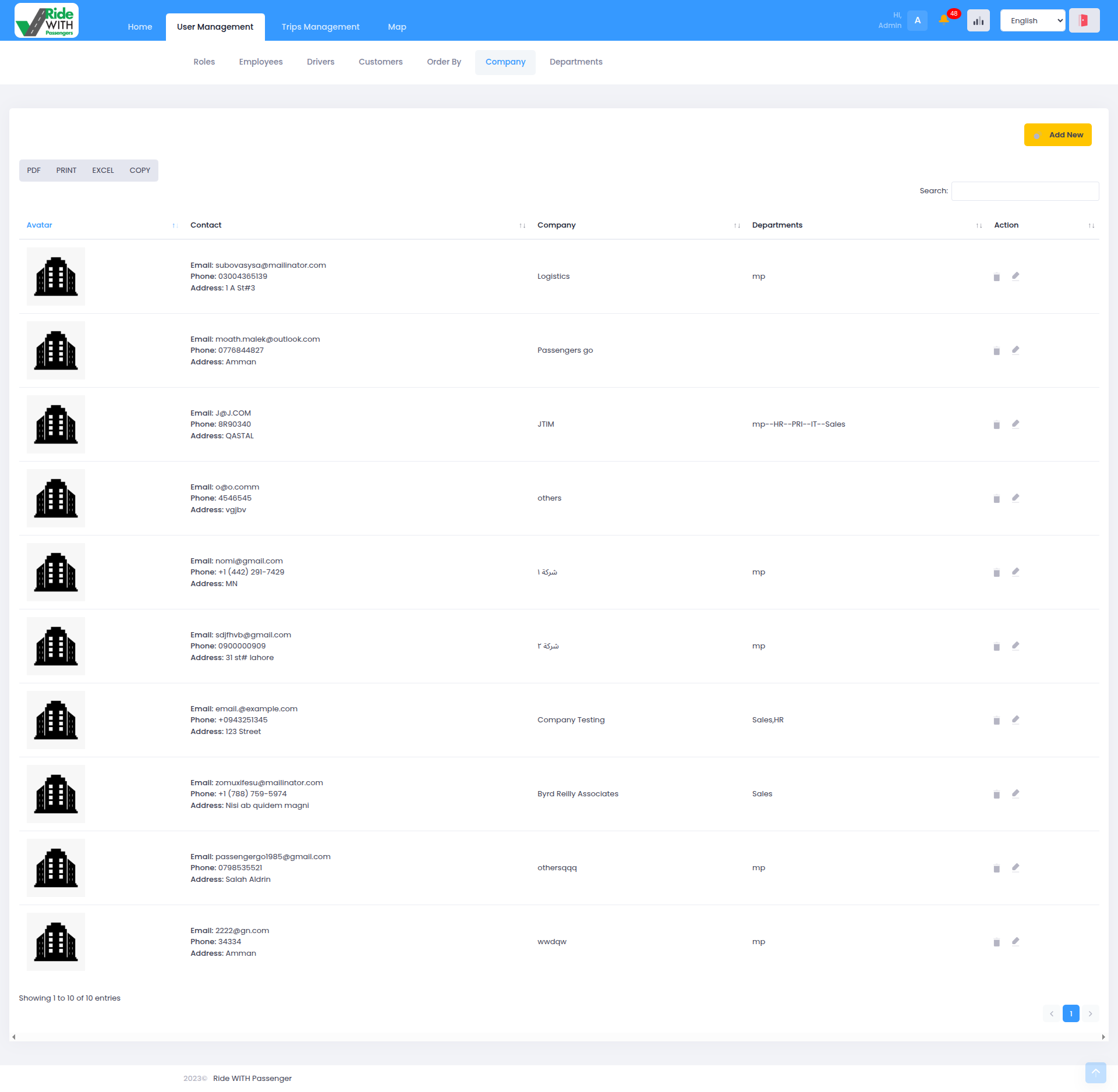Click inside the Search field
This screenshot has height=1092, width=1118.
1025,191
